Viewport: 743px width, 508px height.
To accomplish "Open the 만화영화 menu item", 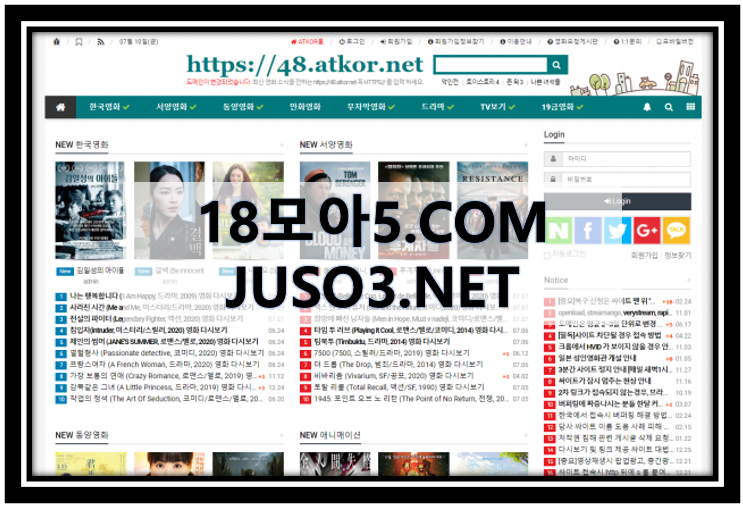I will click(x=305, y=107).
